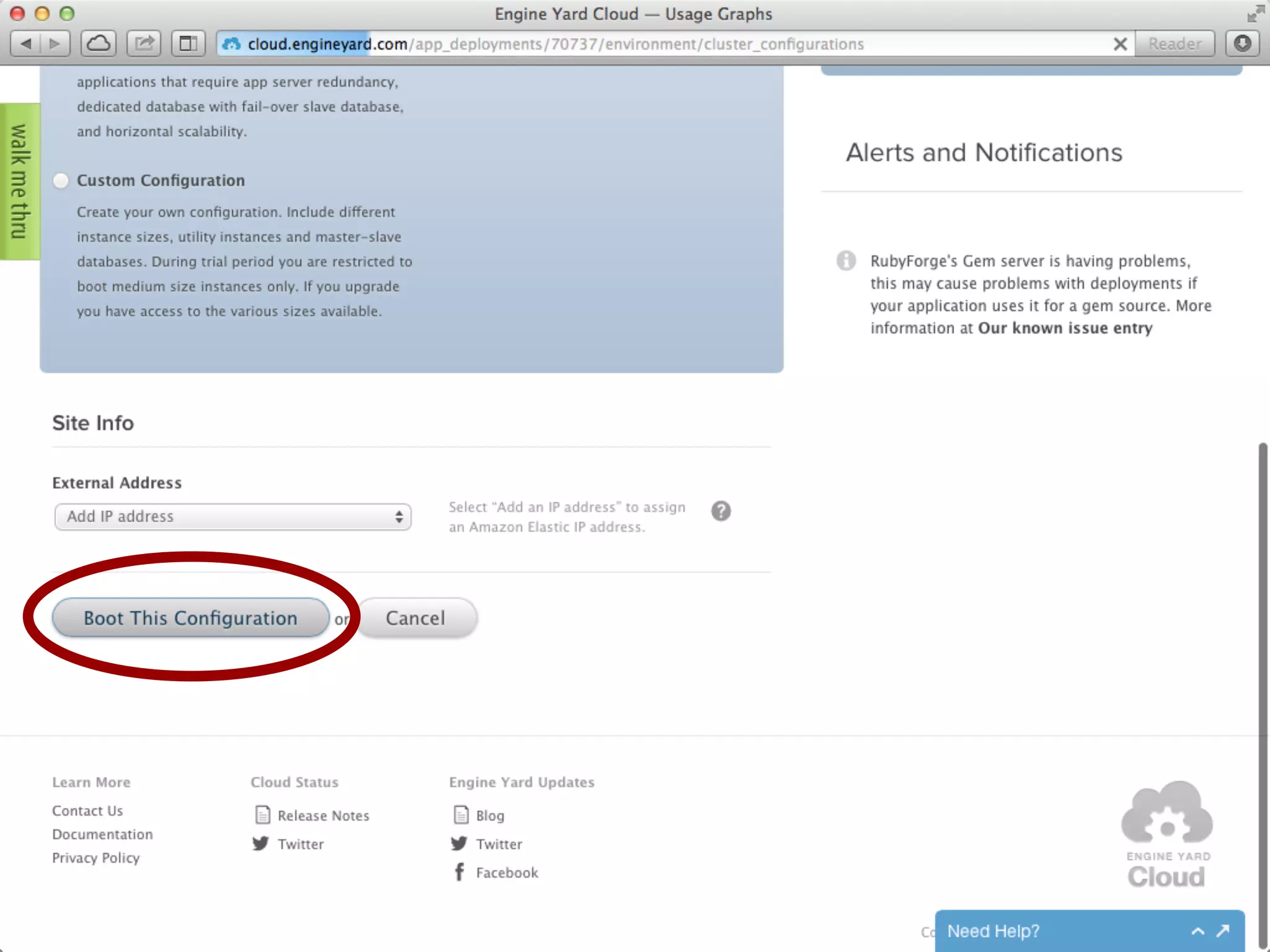This screenshot has height=952, width=1270.
Task: Pop out Need Help widget arrow
Action: (1223, 931)
